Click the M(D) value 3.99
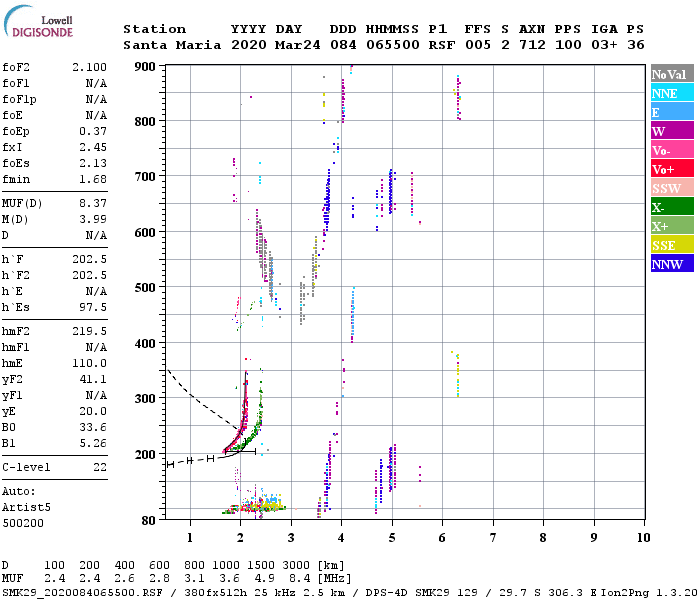Viewport: 700px width, 600px height. pos(93,219)
